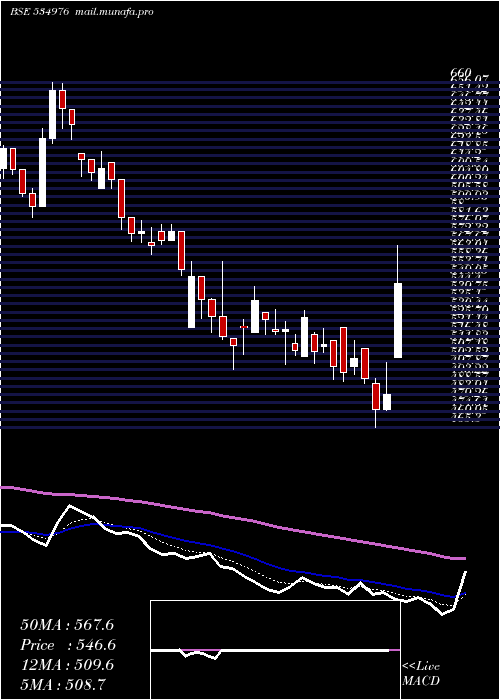Image resolution: width=500 pixels, height=700 pixels.
Task: Click the '50MA : 567.6' label
Action: (x=67, y=625)
